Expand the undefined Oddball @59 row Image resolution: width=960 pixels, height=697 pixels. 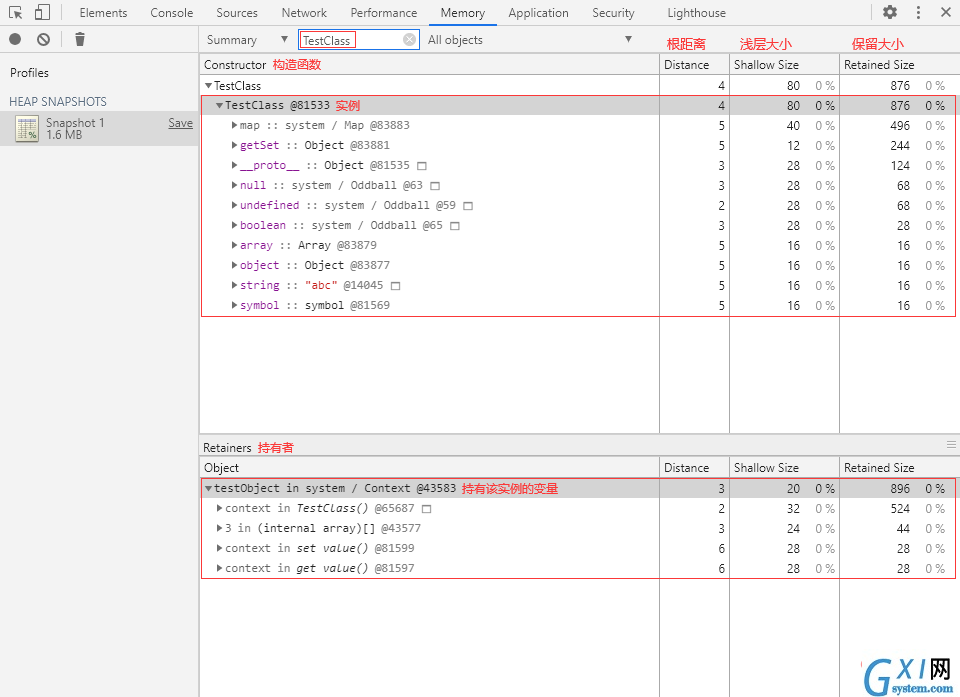click(234, 205)
